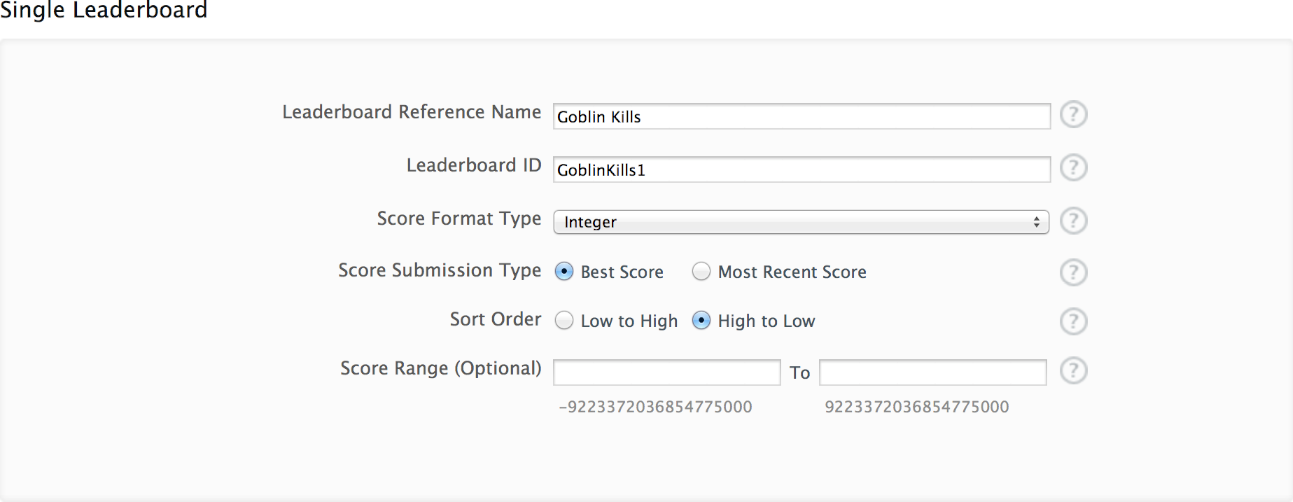
Task: Click the Score Range maximum input after To
Action: tap(932, 373)
